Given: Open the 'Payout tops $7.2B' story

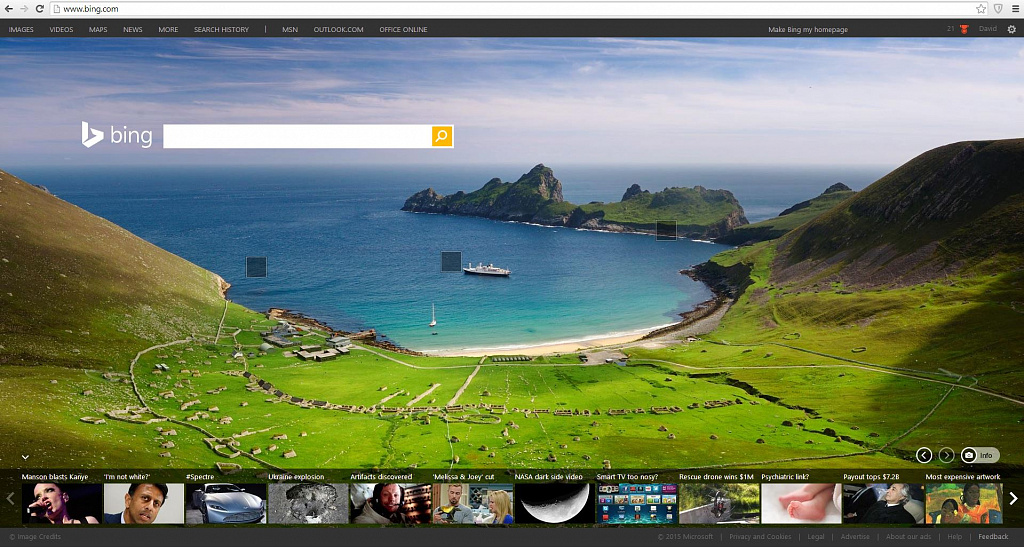Looking at the screenshot, I should point(884,503).
